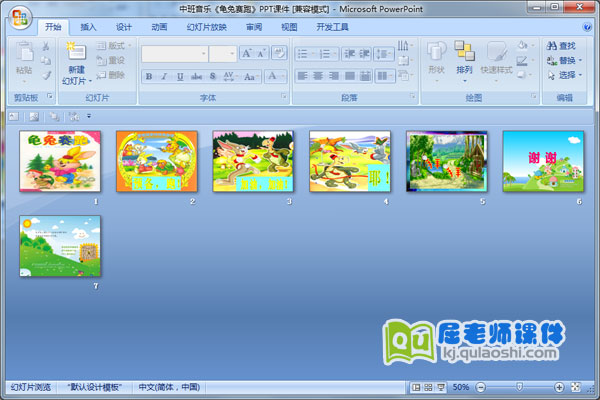Switch to the 视图 tab
The image size is (600, 400).
coord(289,27)
